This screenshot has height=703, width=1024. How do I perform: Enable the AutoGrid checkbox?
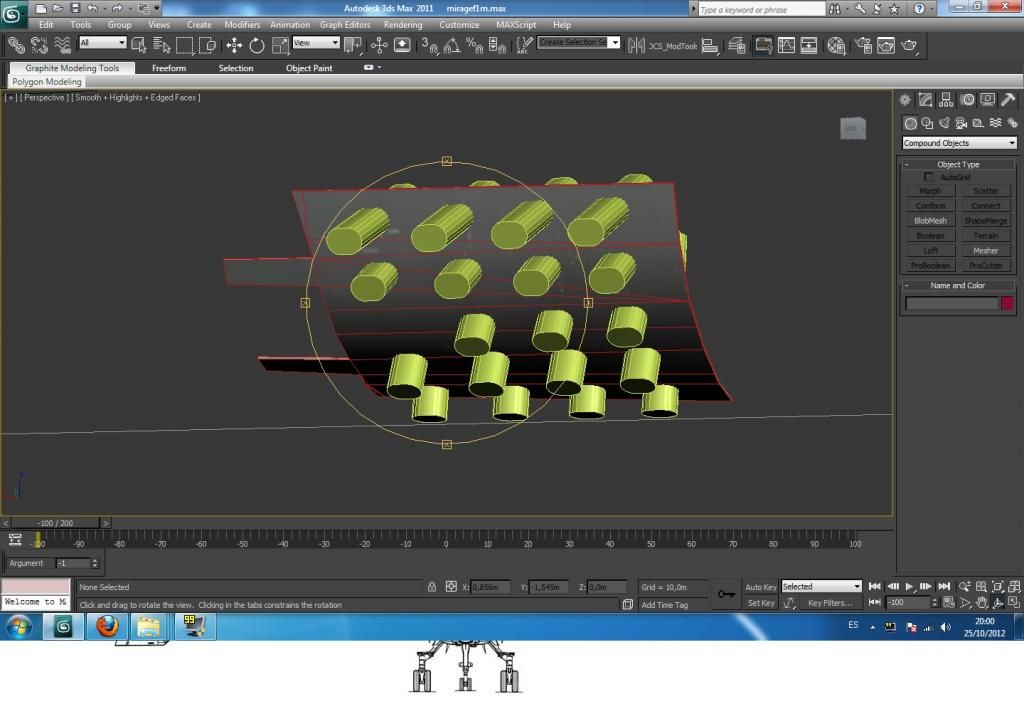(929, 177)
